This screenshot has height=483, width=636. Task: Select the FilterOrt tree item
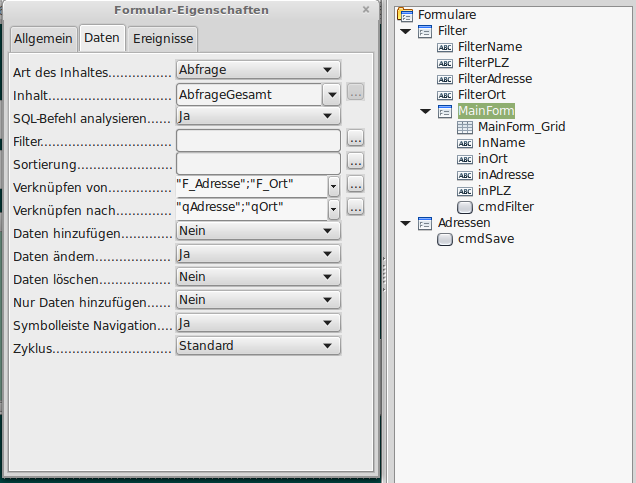click(x=481, y=95)
